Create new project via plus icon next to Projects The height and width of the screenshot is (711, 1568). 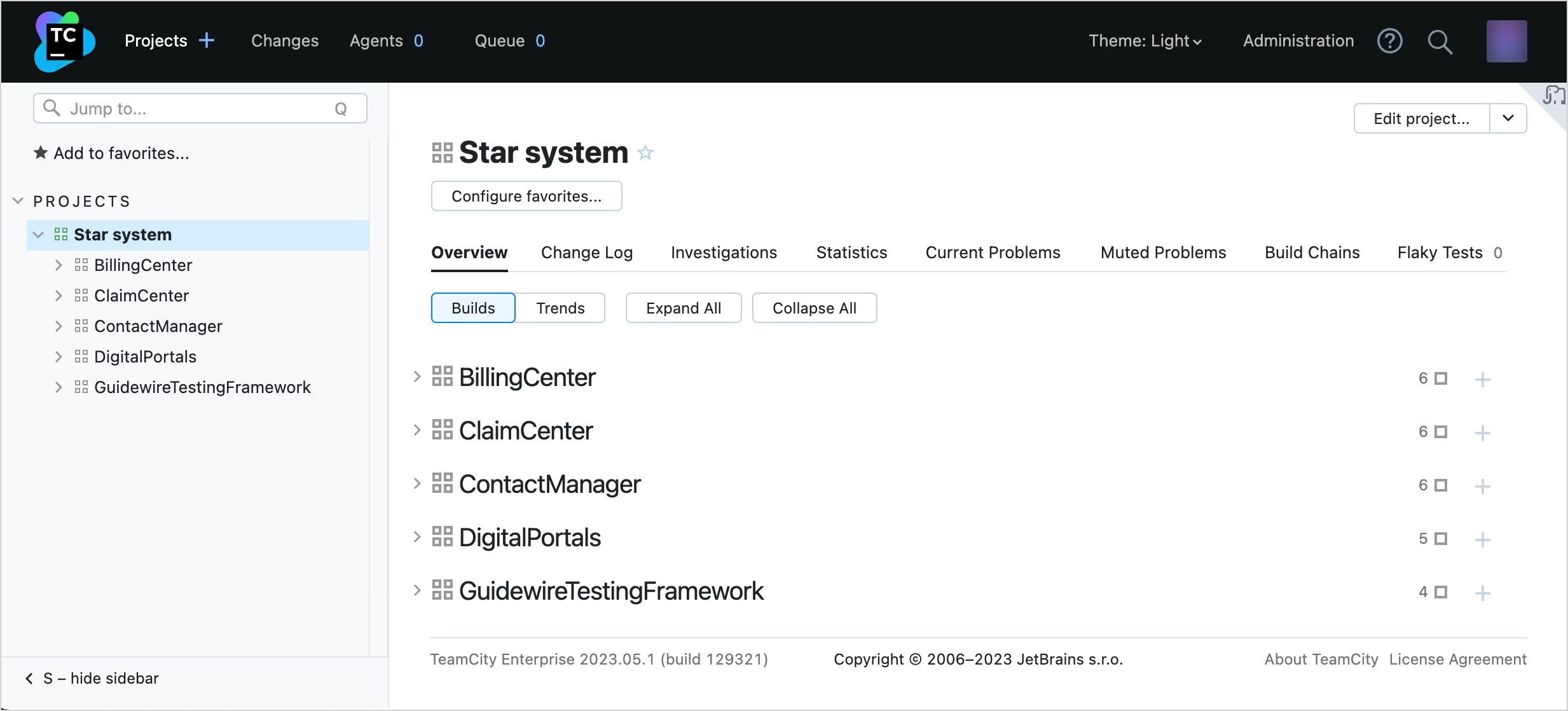[207, 39]
